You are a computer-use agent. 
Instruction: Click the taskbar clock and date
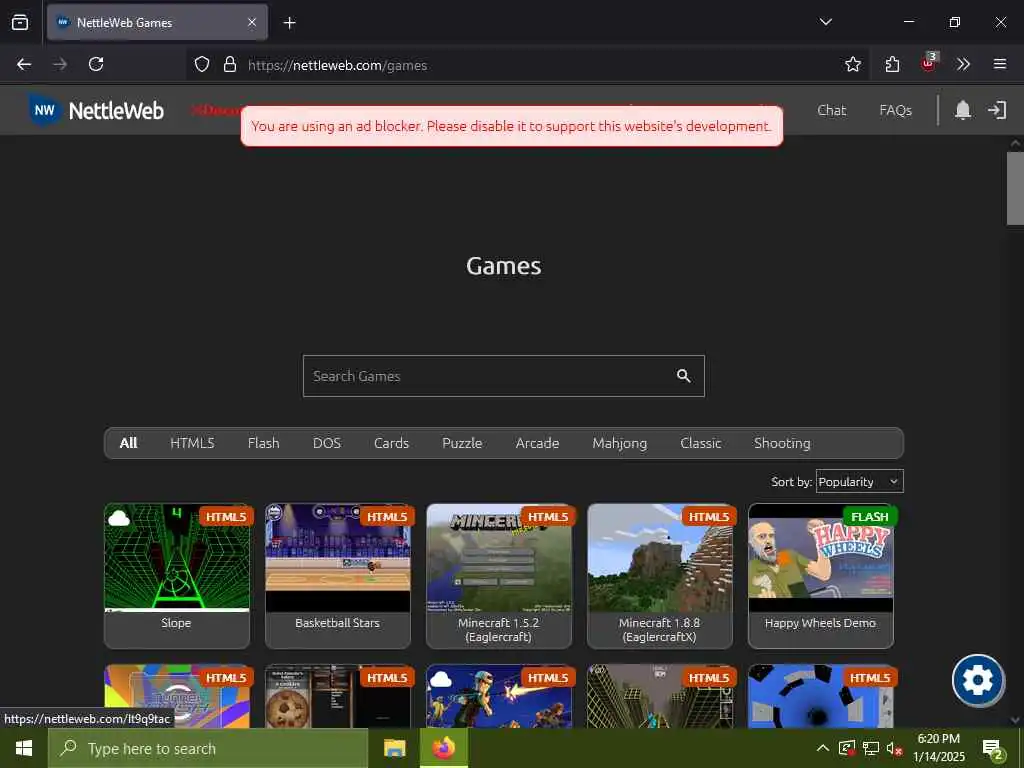[x=938, y=748]
